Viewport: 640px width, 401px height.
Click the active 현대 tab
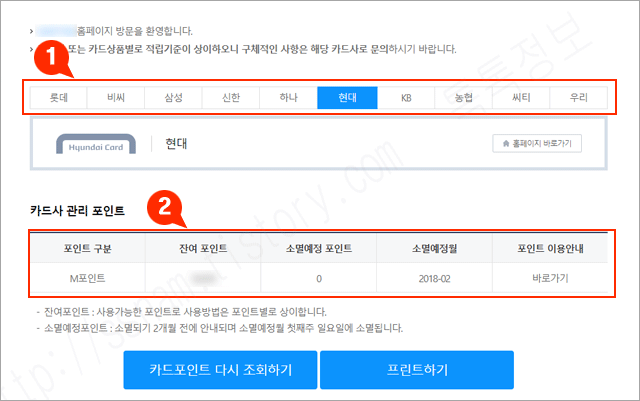(x=347, y=98)
